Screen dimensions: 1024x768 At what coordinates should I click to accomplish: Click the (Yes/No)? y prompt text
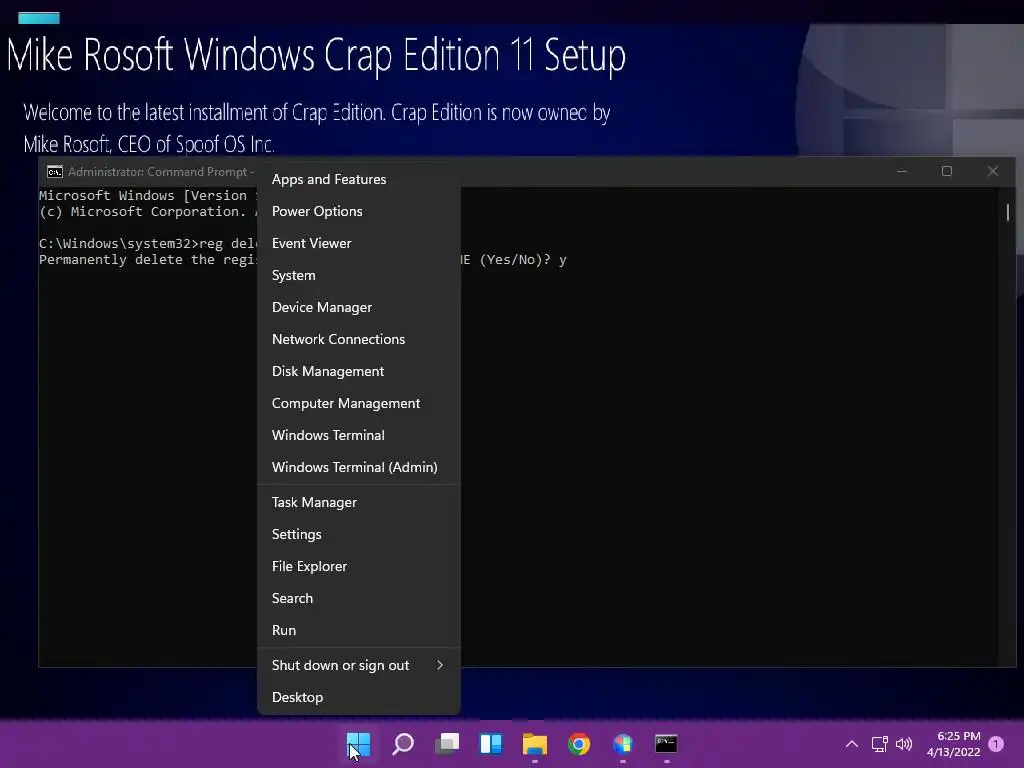[523, 259]
